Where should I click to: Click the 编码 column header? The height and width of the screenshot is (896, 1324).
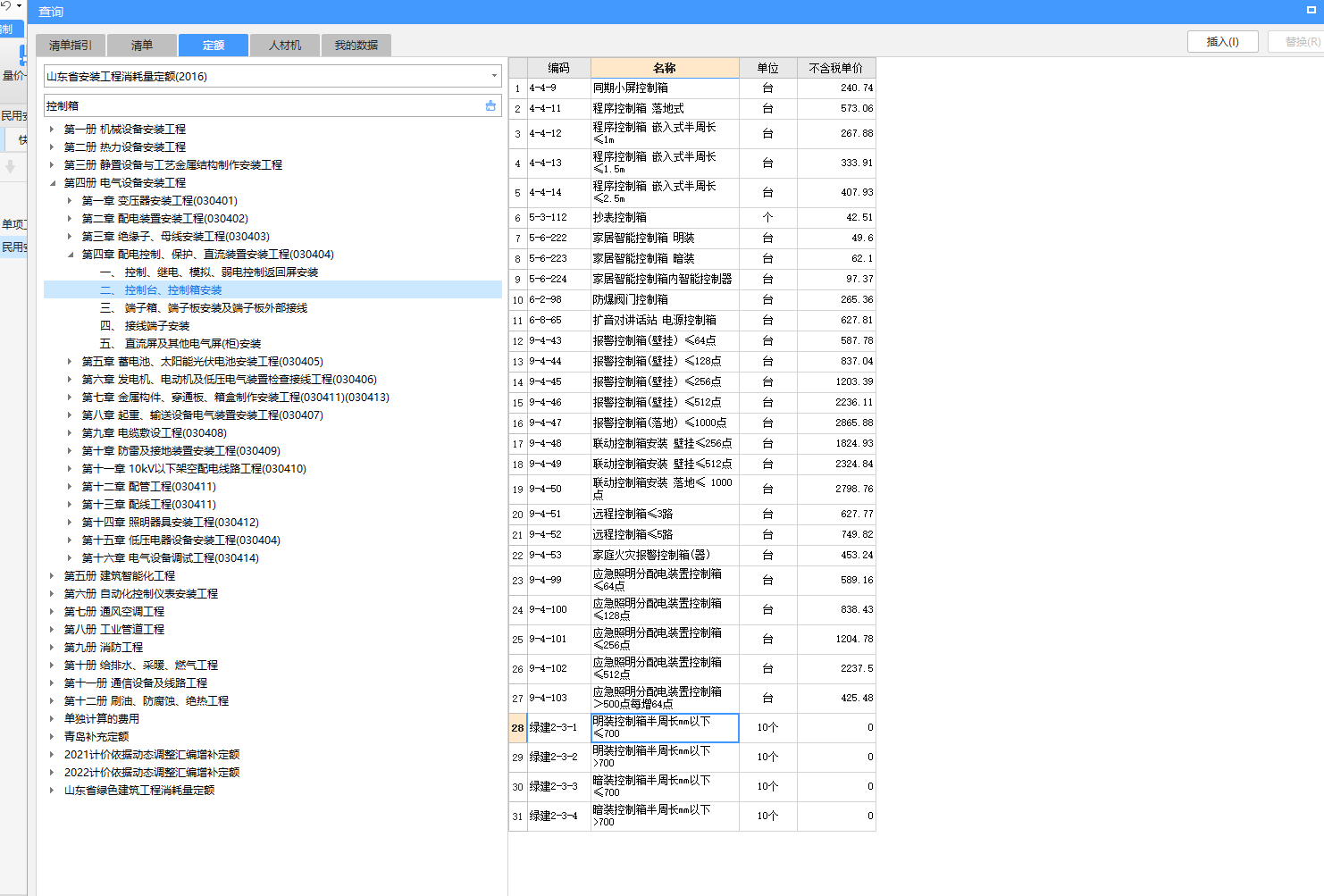558,68
